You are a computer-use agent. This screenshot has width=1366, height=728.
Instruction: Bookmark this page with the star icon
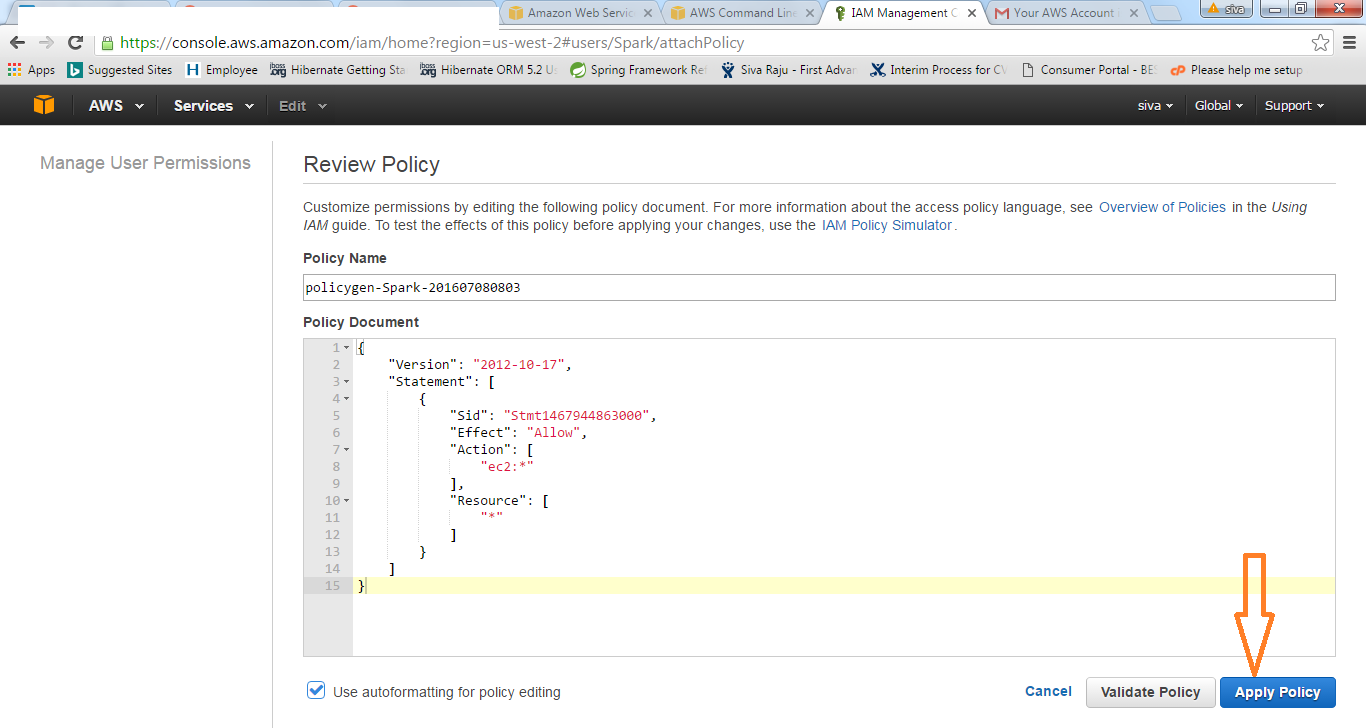pos(1321,43)
